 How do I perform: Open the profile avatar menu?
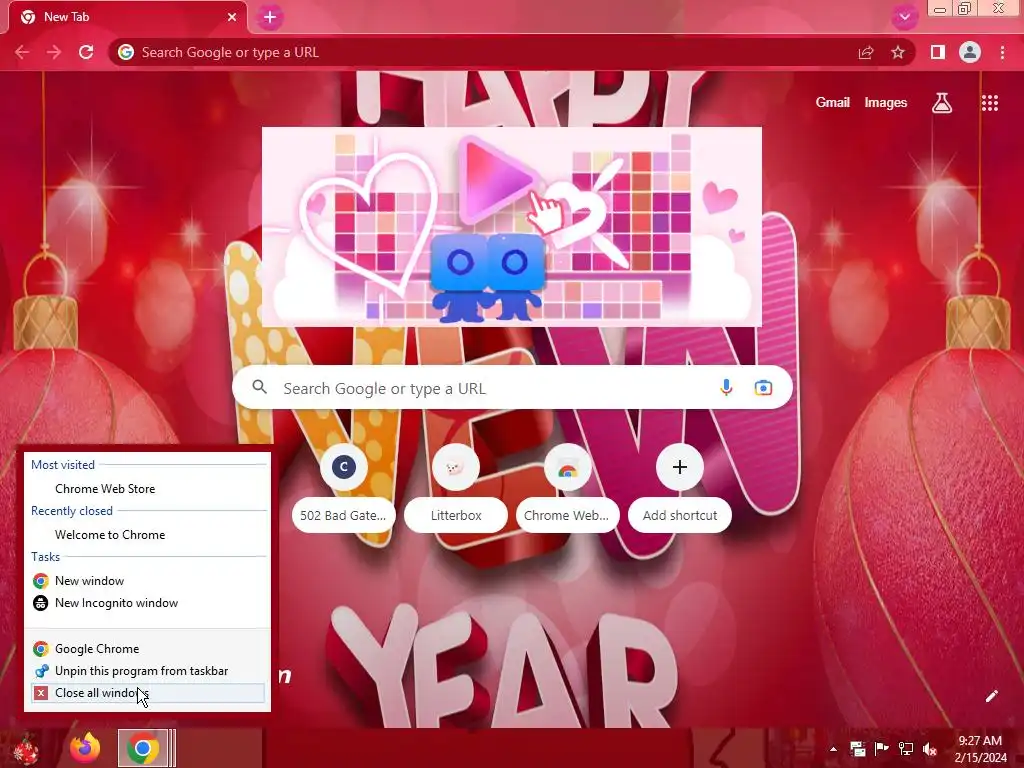[970, 52]
